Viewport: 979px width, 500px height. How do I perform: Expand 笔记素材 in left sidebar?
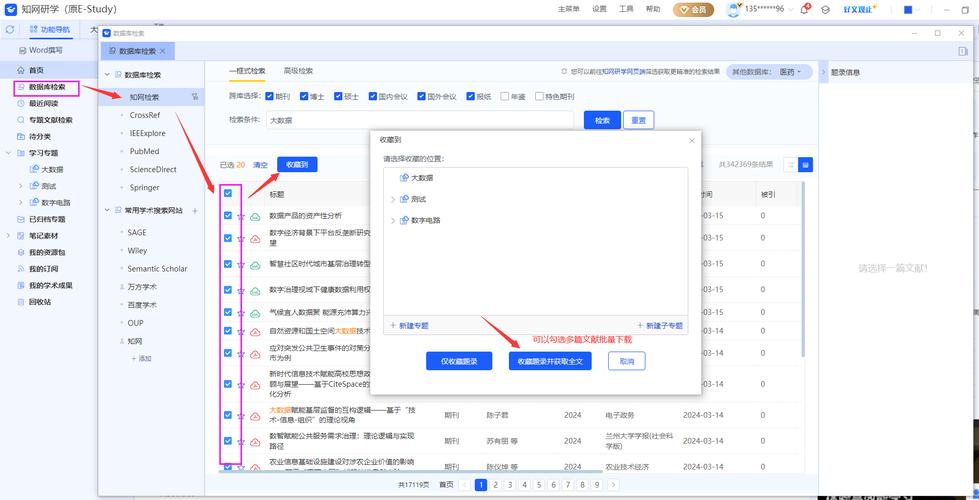8,236
